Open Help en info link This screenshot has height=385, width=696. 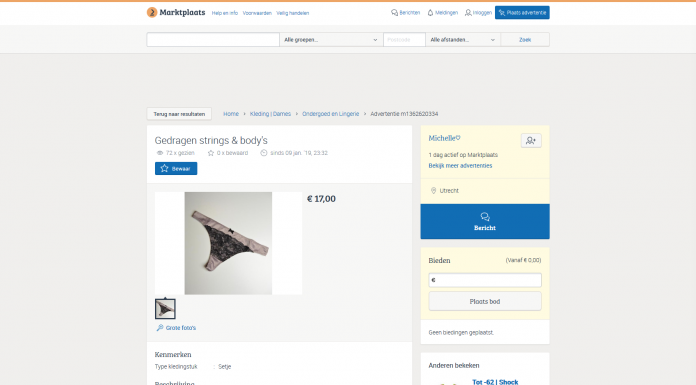tap(225, 13)
